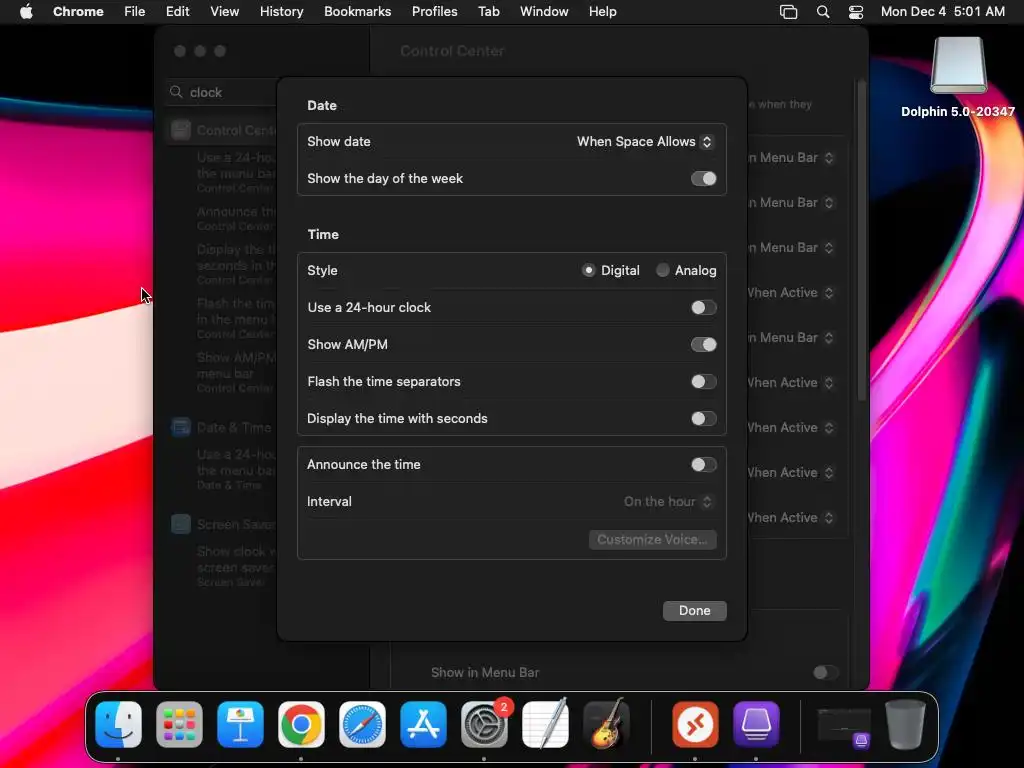
Task: Open the Bookmarks menu
Action: pos(357,11)
